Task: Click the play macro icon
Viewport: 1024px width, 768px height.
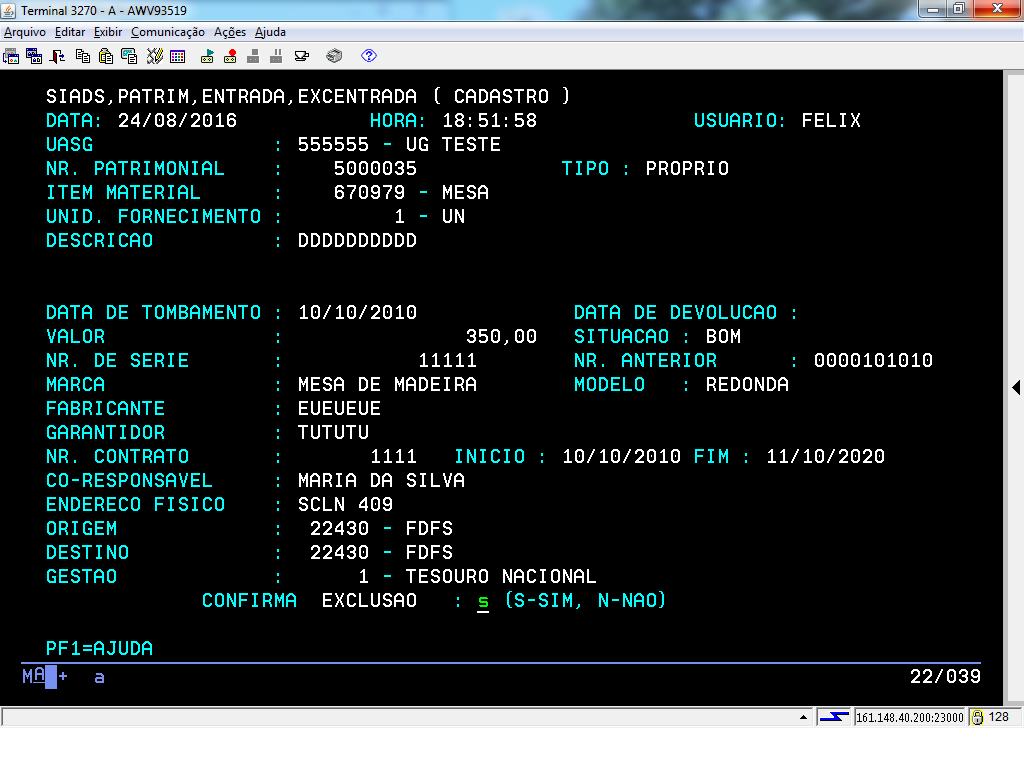Action: coord(207,56)
